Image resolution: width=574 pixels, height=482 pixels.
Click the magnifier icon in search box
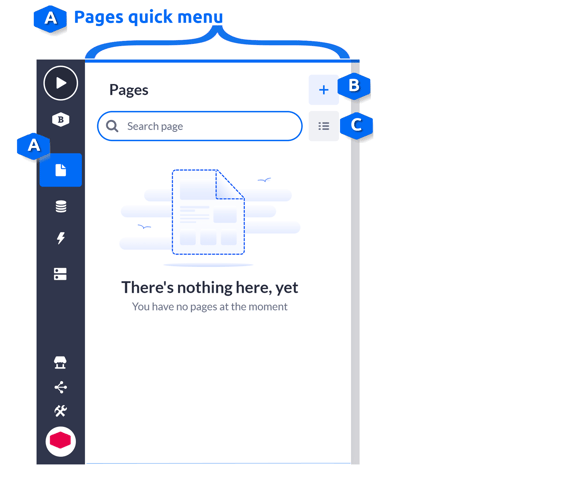(x=112, y=126)
